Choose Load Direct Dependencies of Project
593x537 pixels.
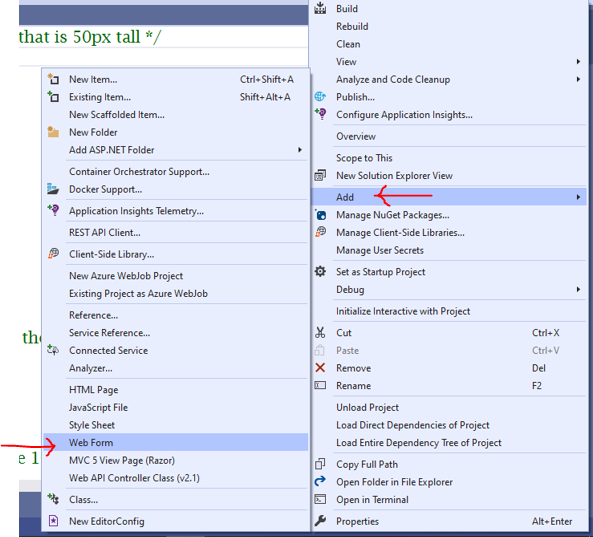pos(449,425)
